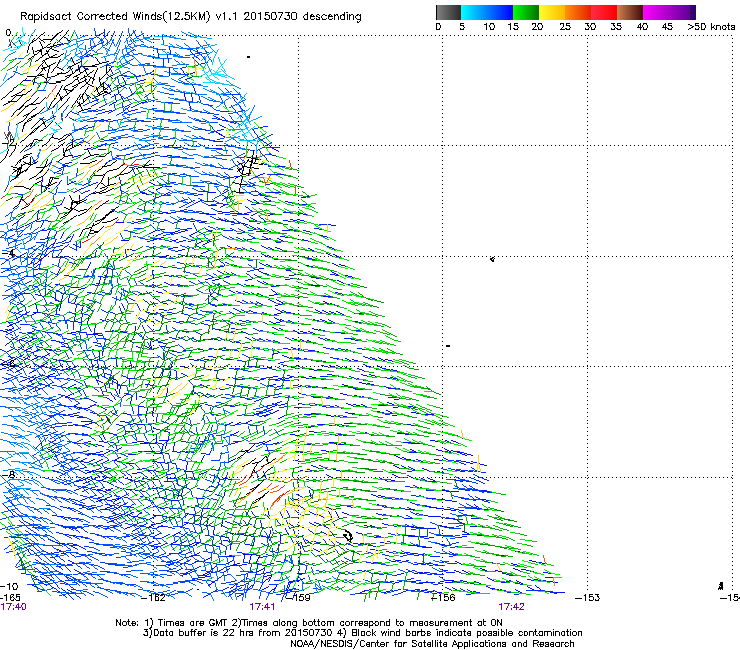
Task: Click the latitude label '-10'
Action: click(x=9, y=587)
